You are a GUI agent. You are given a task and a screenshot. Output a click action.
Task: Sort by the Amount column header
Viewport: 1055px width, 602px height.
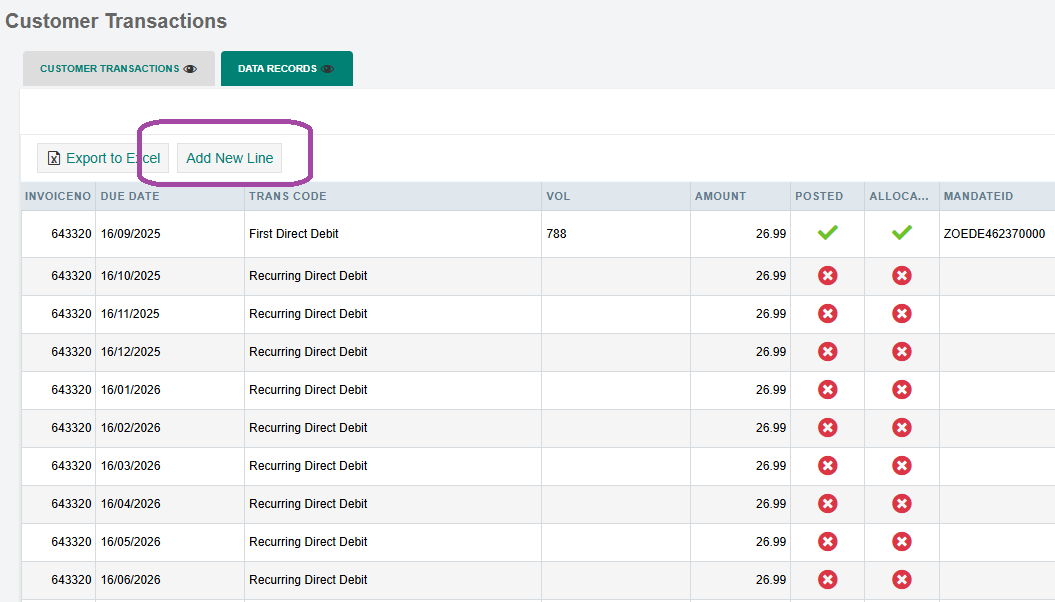click(x=720, y=196)
